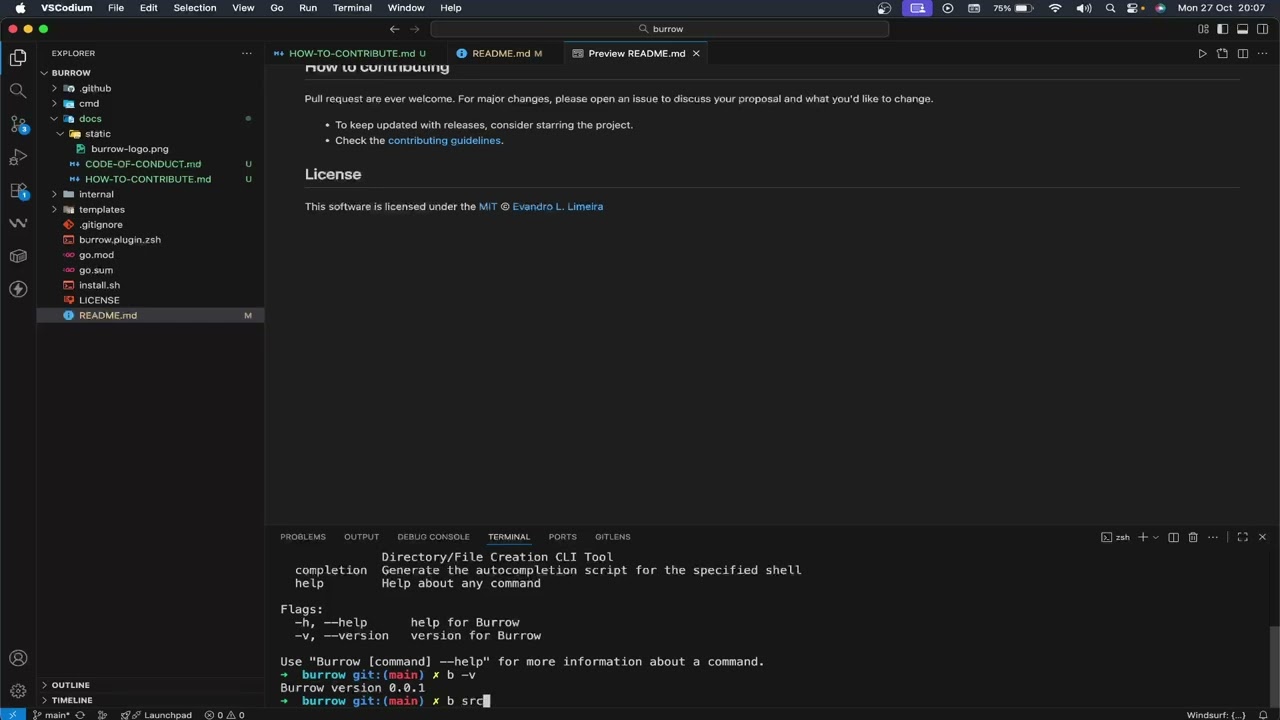Synchronize changes icon next to main branch
1280x720 pixels.
[x=80, y=714]
